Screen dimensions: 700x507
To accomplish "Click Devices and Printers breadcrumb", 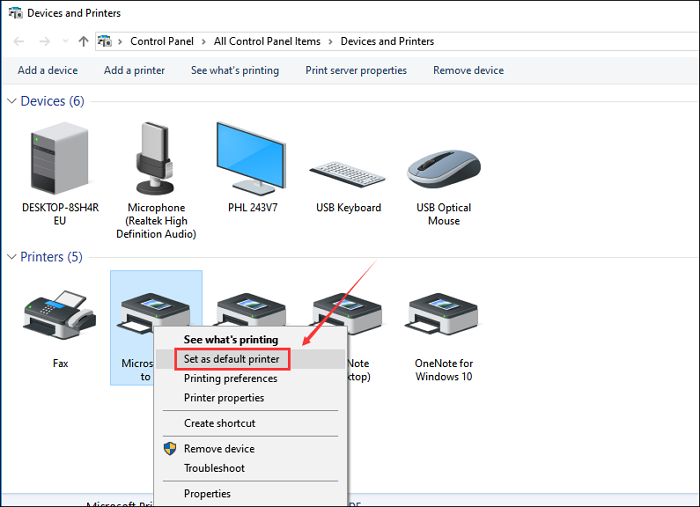I will point(387,42).
